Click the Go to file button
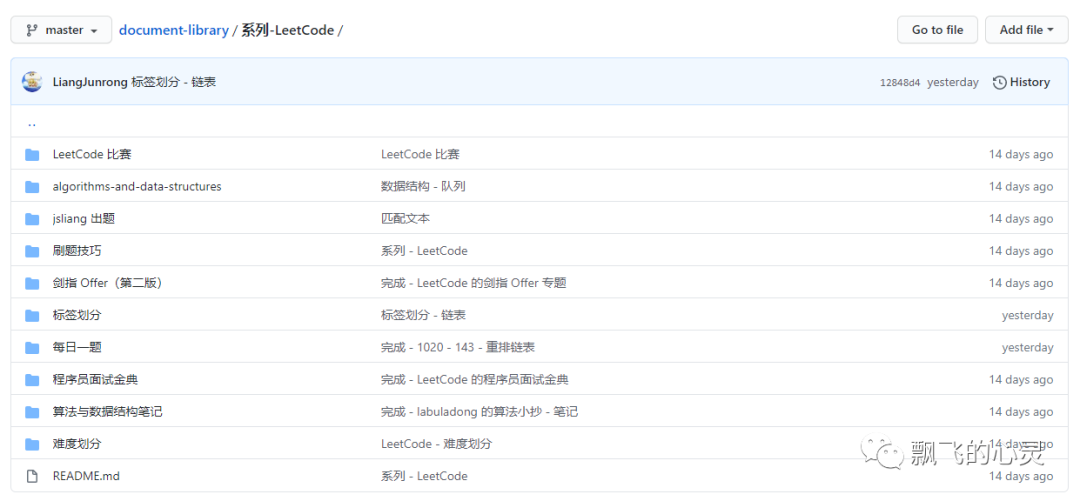The width and height of the screenshot is (1080, 501). pyautogui.click(x=937, y=30)
